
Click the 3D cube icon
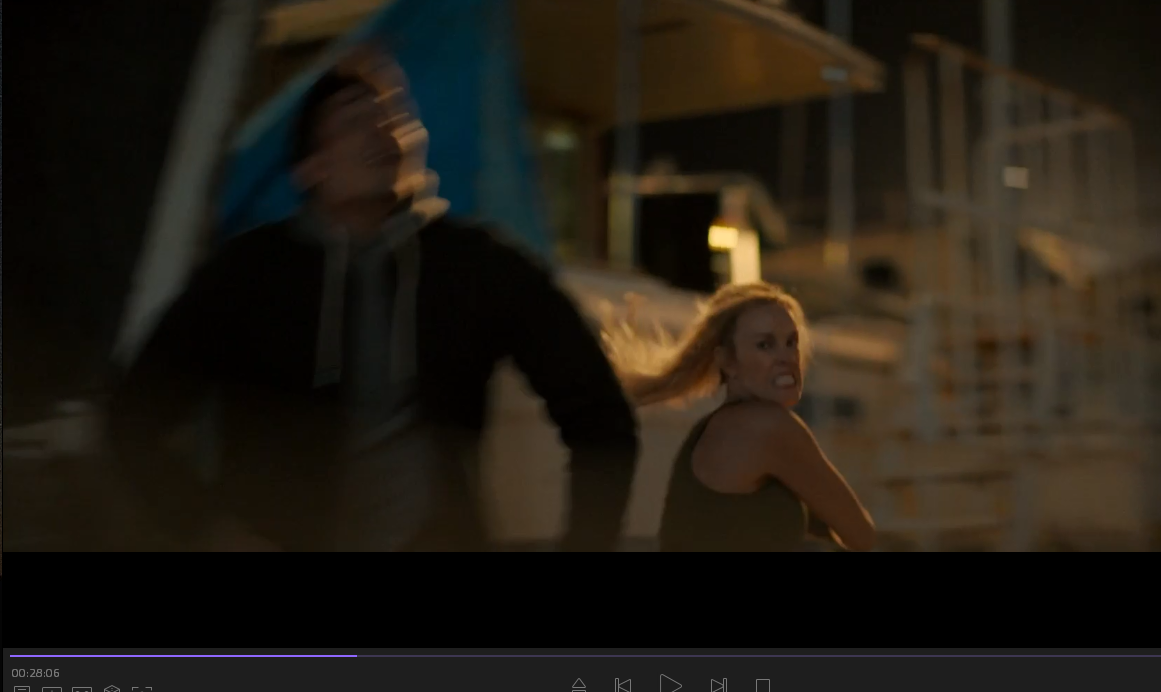pyautogui.click(x=112, y=688)
